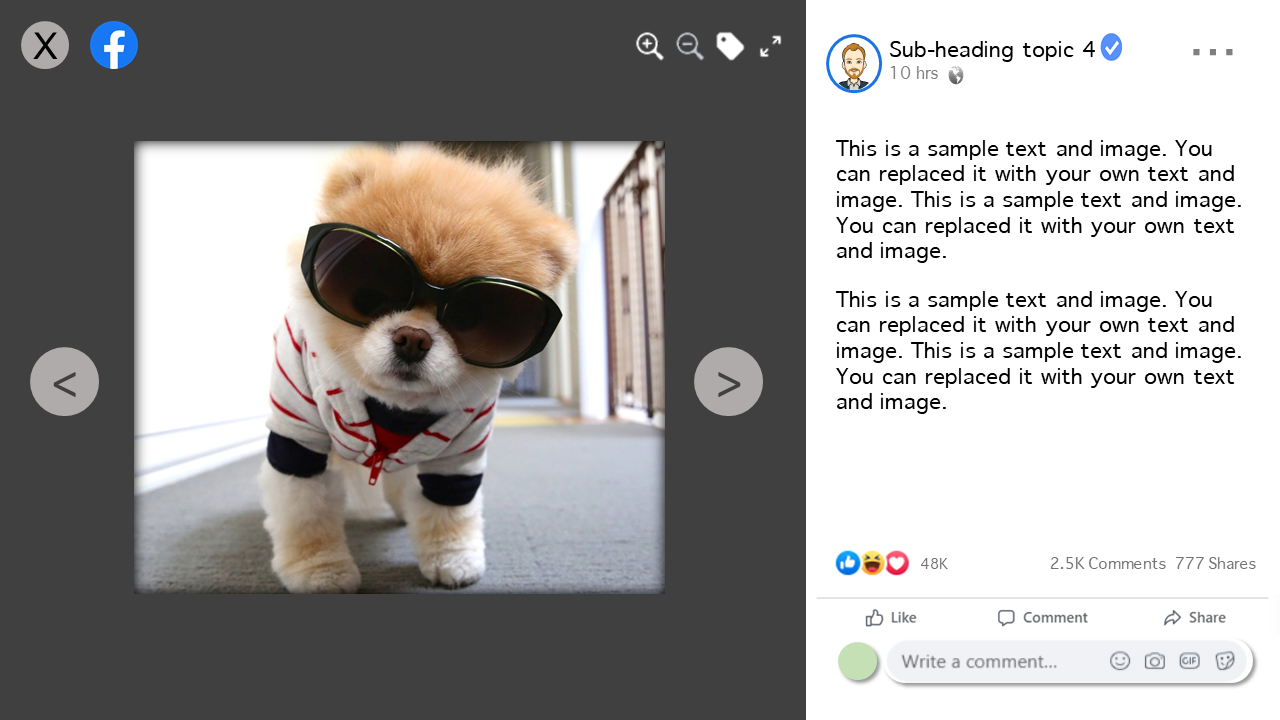Click the first sample text paragraph
The width and height of the screenshot is (1280, 720).
1039,200
